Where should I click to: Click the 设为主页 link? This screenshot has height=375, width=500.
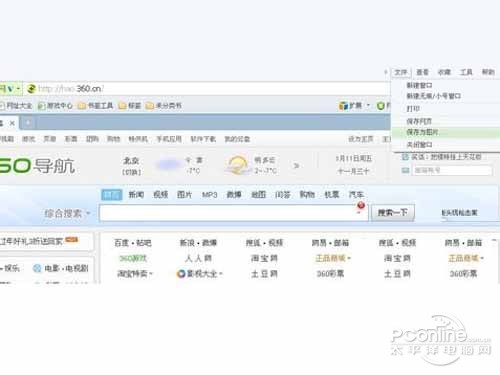361,139
